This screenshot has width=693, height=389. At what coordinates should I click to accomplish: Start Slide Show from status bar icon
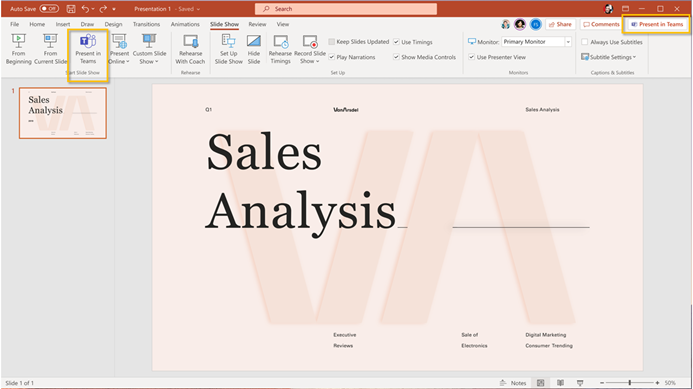pyautogui.click(x=580, y=383)
